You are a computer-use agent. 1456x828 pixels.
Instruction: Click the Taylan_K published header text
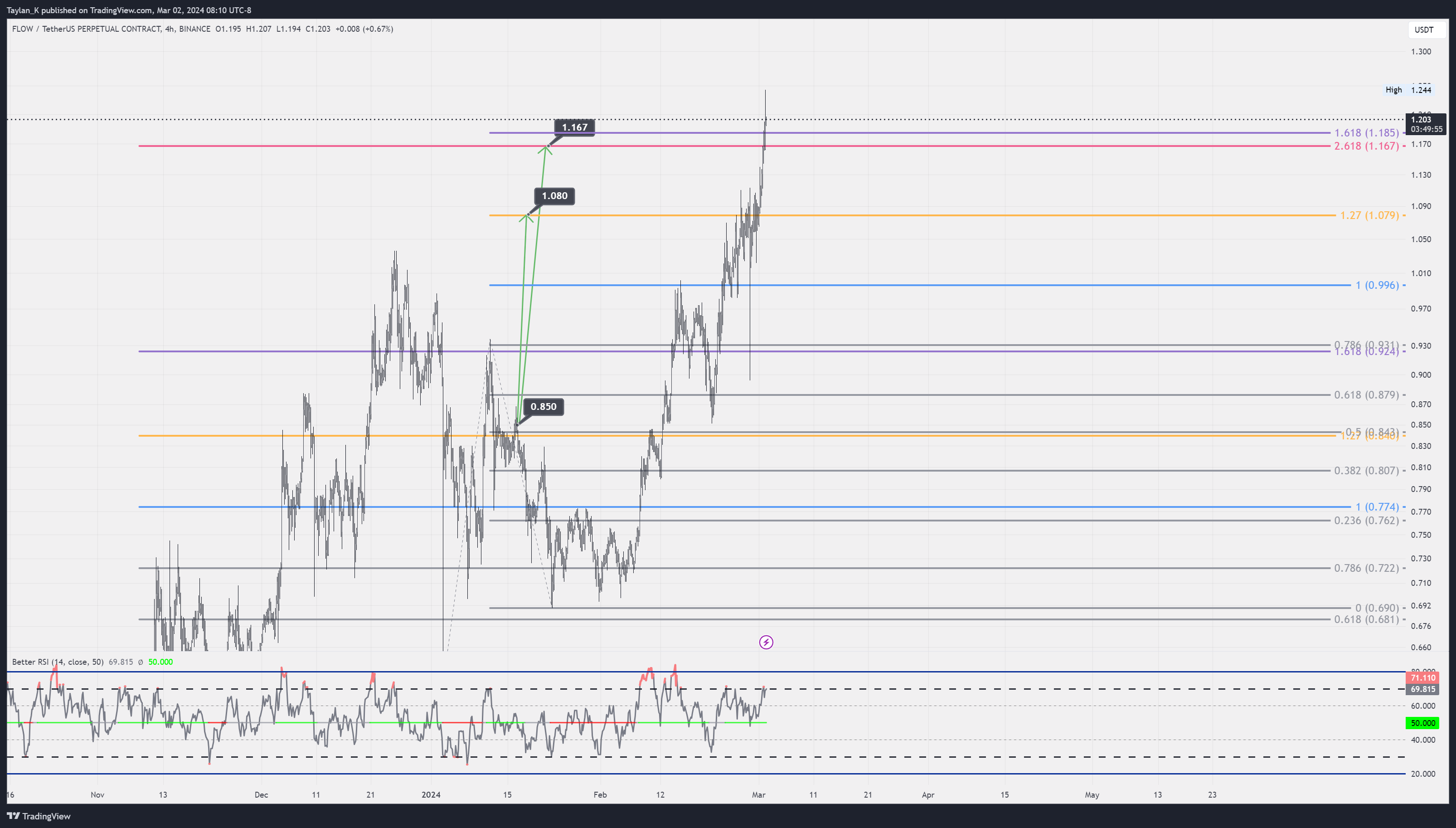(x=128, y=10)
